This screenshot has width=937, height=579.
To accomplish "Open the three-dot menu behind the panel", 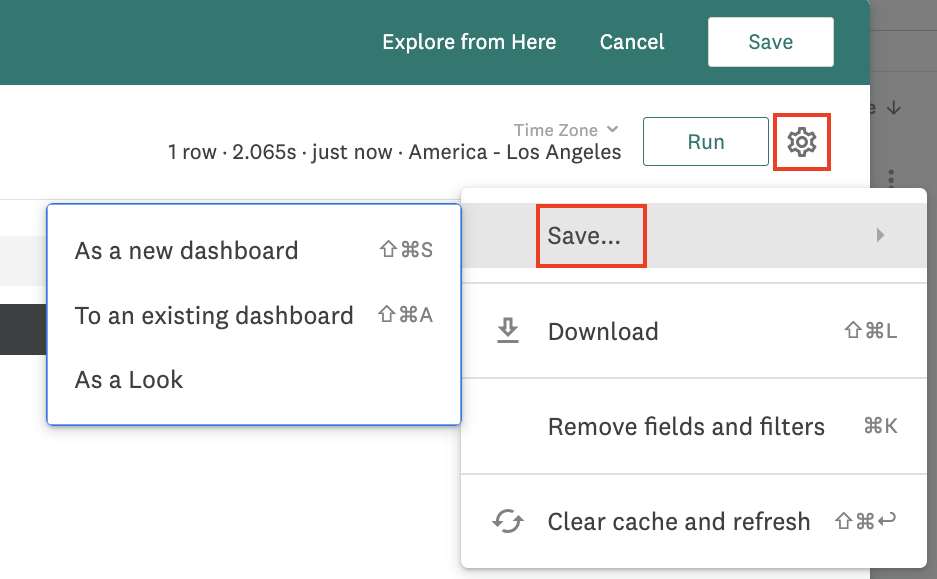I will 891,178.
